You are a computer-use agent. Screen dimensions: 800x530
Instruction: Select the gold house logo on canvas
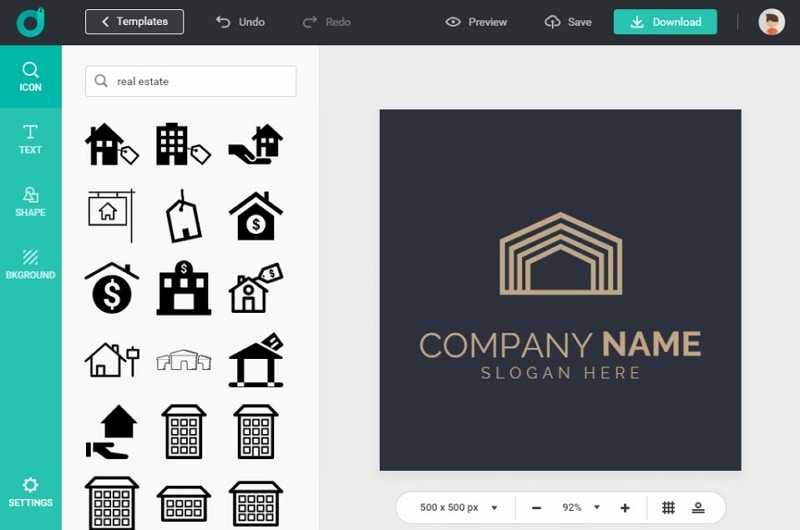[x=561, y=254]
